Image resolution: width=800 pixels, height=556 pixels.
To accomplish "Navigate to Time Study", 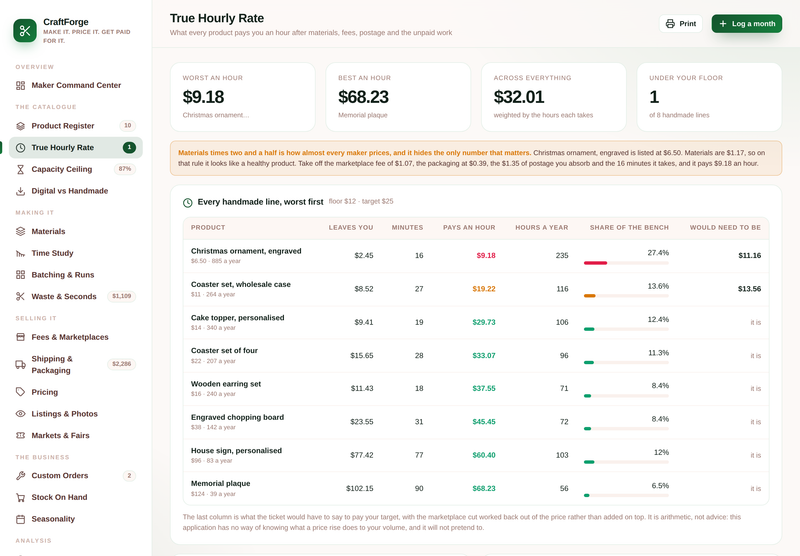I will coord(76,253).
